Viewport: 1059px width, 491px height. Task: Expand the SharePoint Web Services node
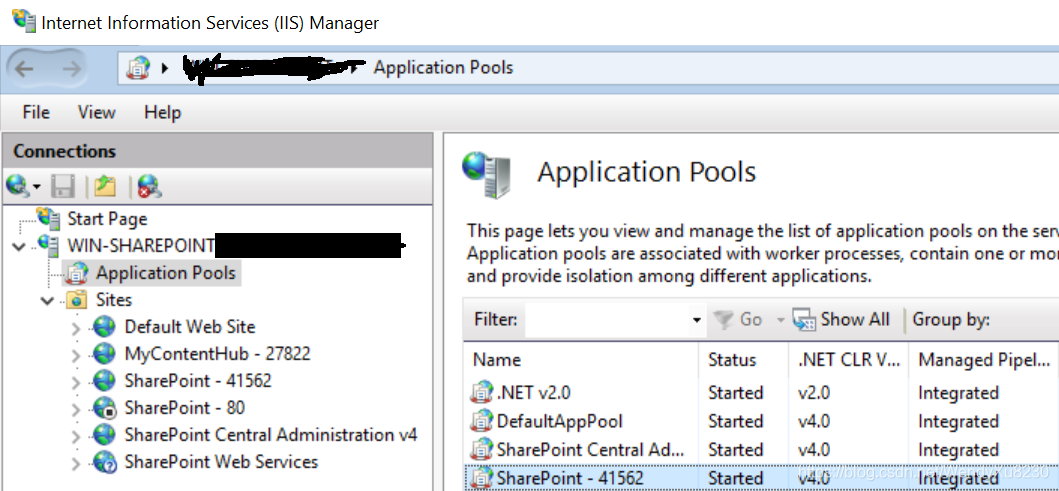(x=76, y=464)
